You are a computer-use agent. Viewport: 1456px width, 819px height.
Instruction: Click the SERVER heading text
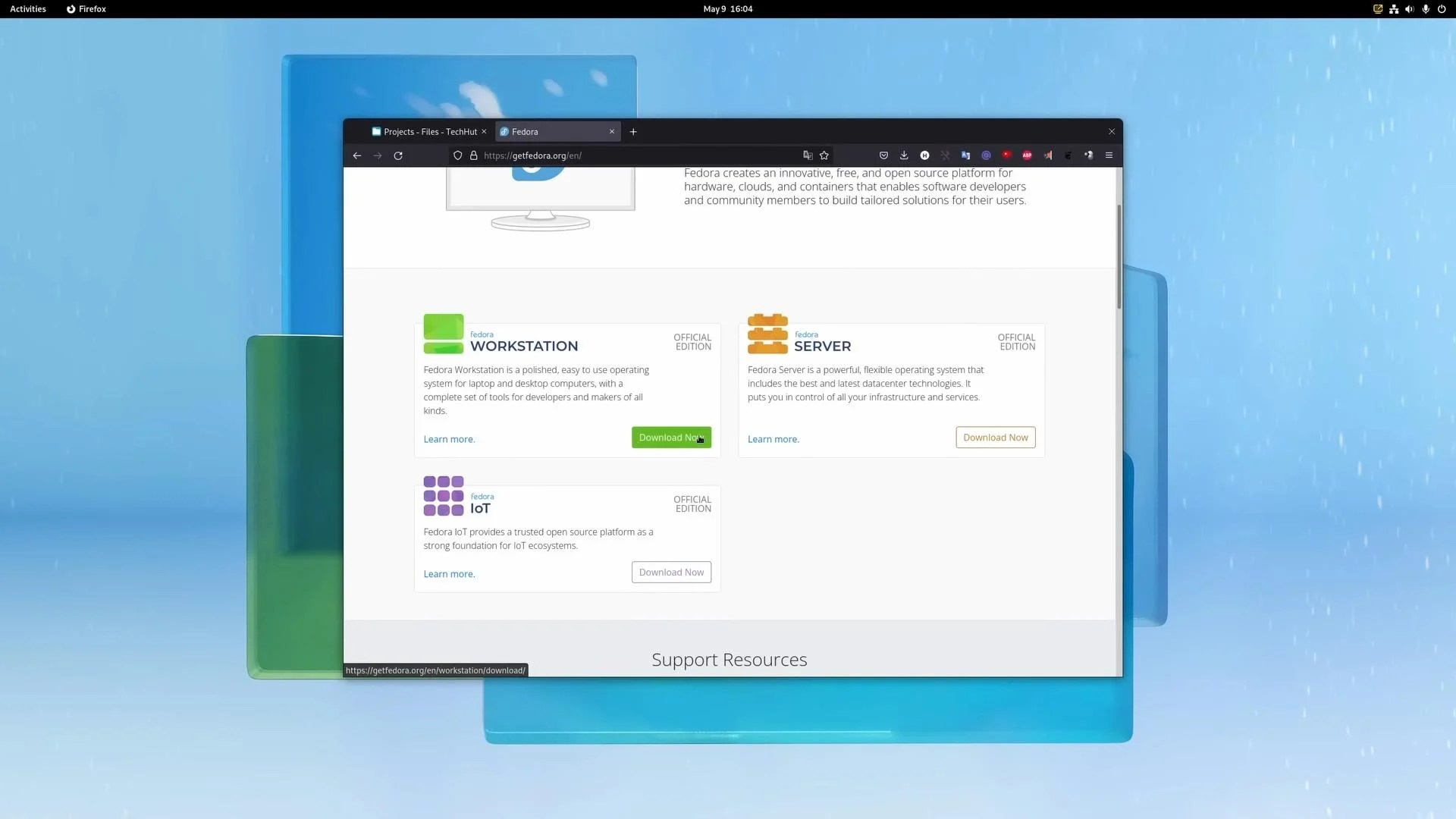point(822,347)
